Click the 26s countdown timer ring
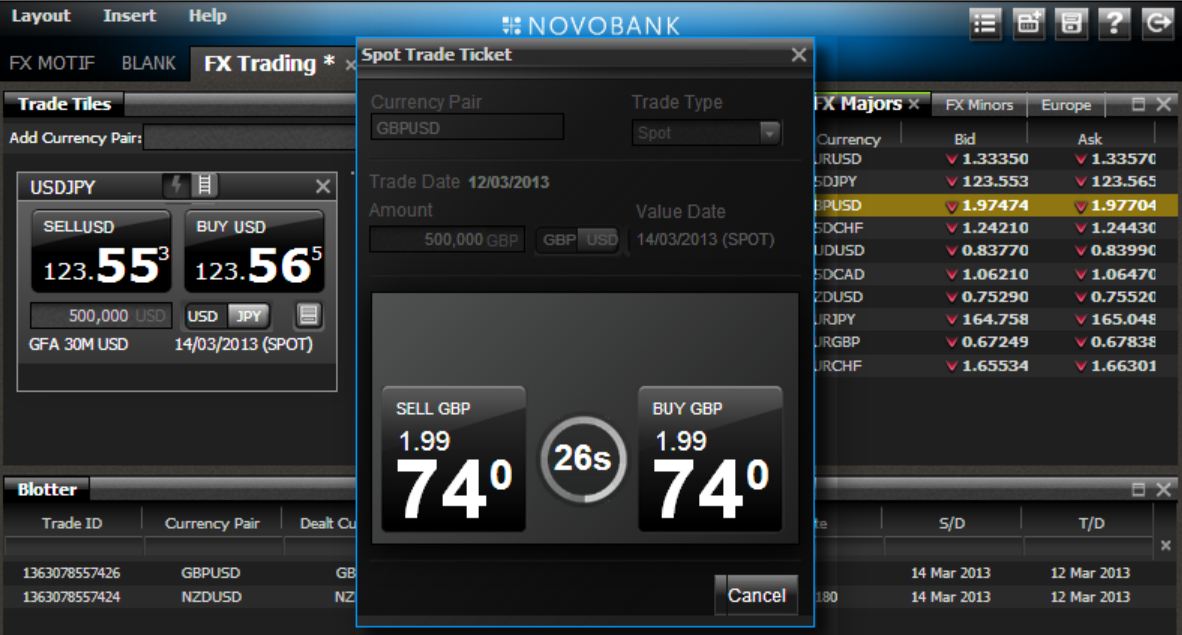 click(583, 459)
